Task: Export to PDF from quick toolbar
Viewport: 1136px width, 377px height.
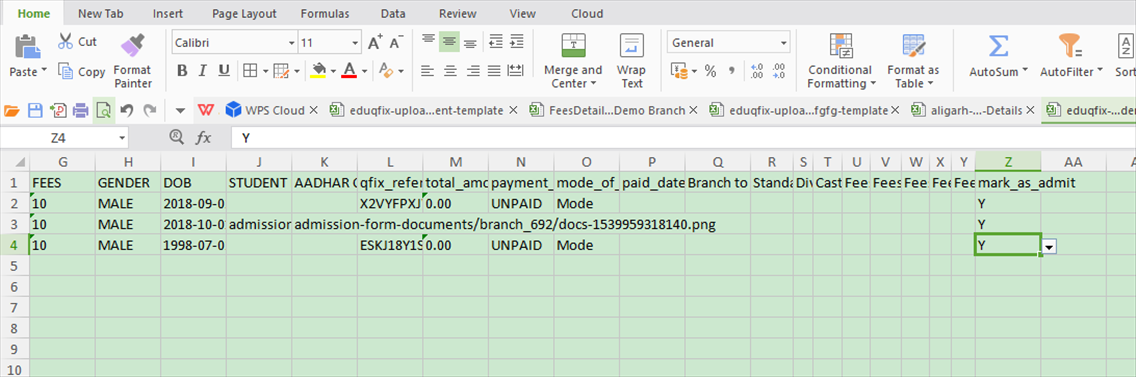Action: (x=59, y=110)
